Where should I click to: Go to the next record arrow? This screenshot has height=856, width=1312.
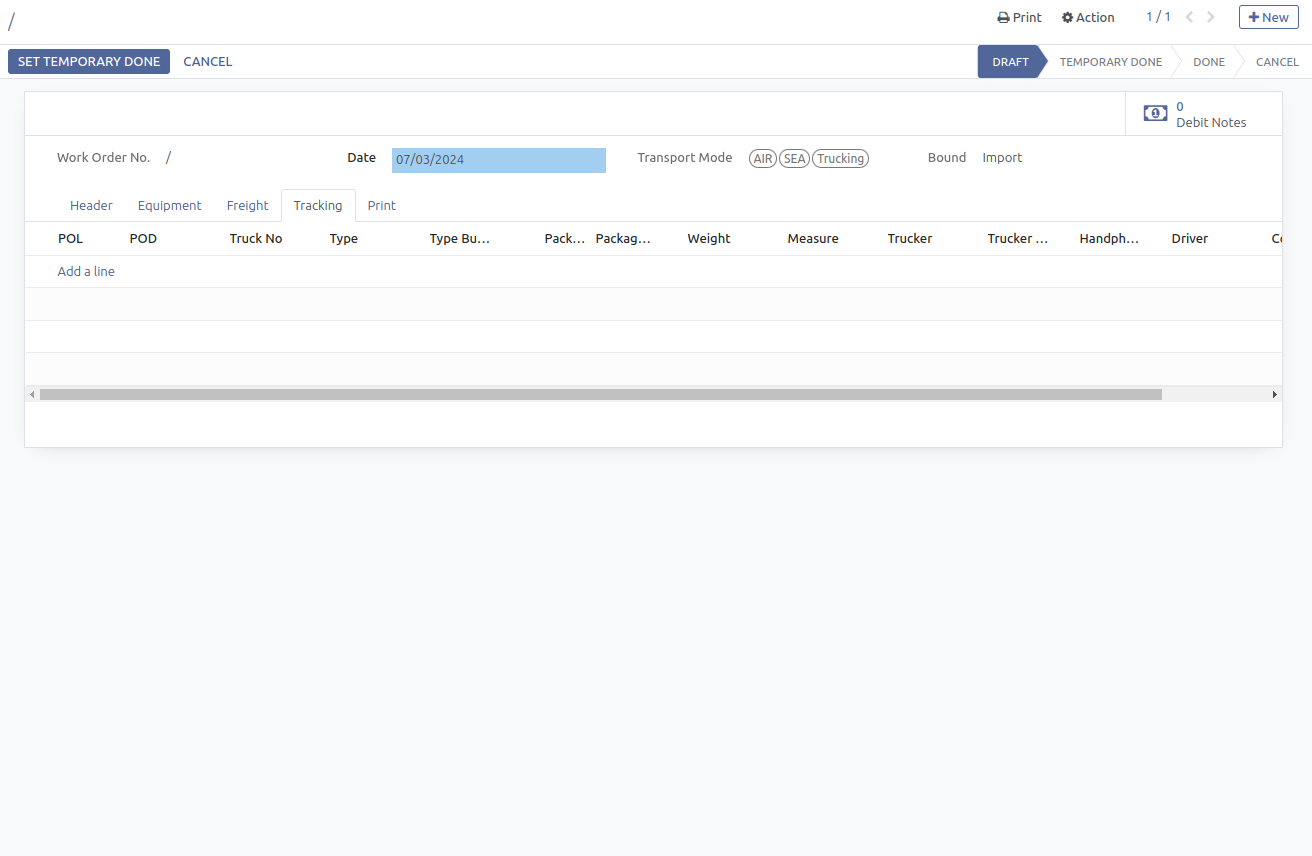pyautogui.click(x=1211, y=17)
